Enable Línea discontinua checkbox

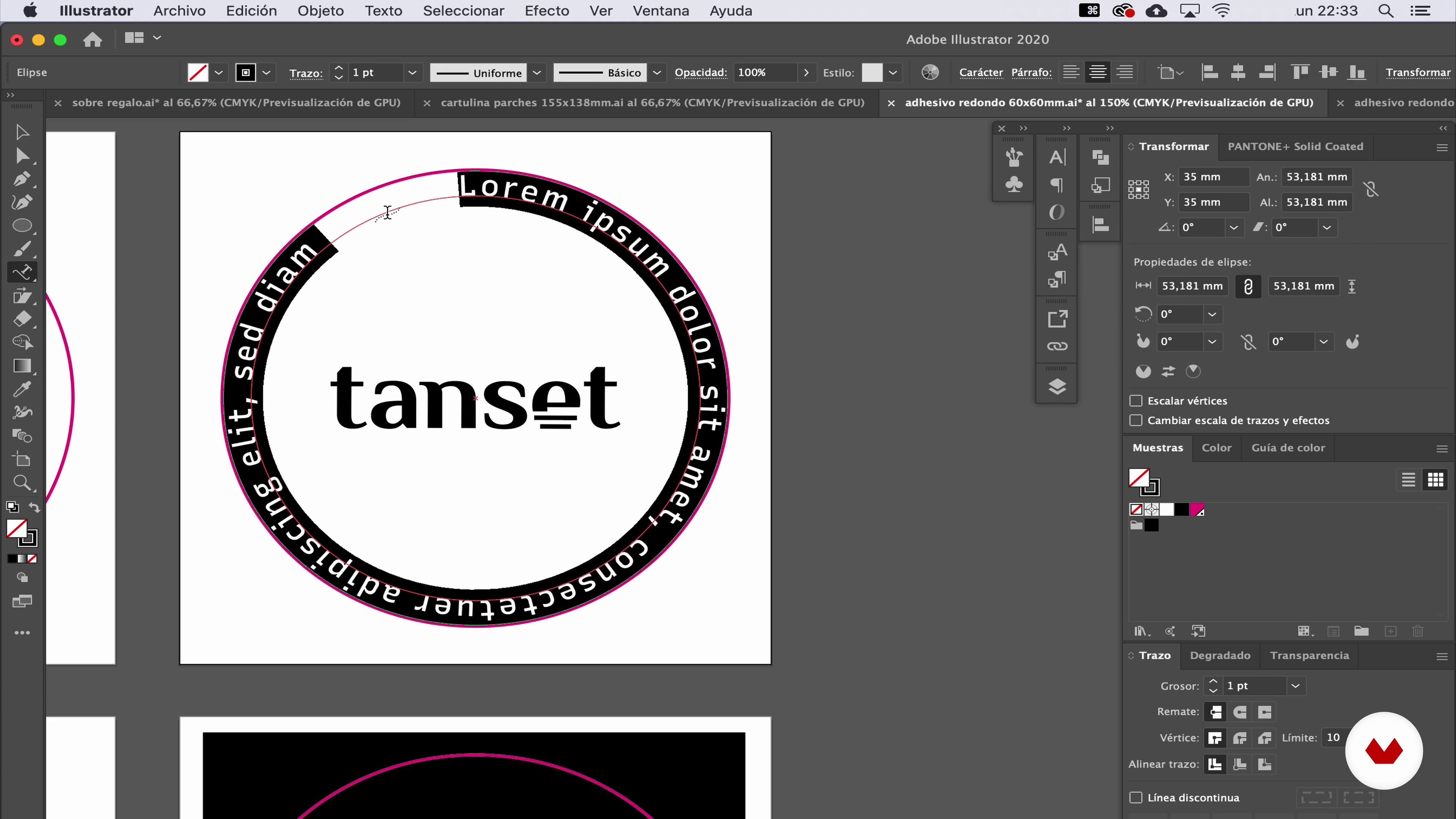[x=1136, y=797]
